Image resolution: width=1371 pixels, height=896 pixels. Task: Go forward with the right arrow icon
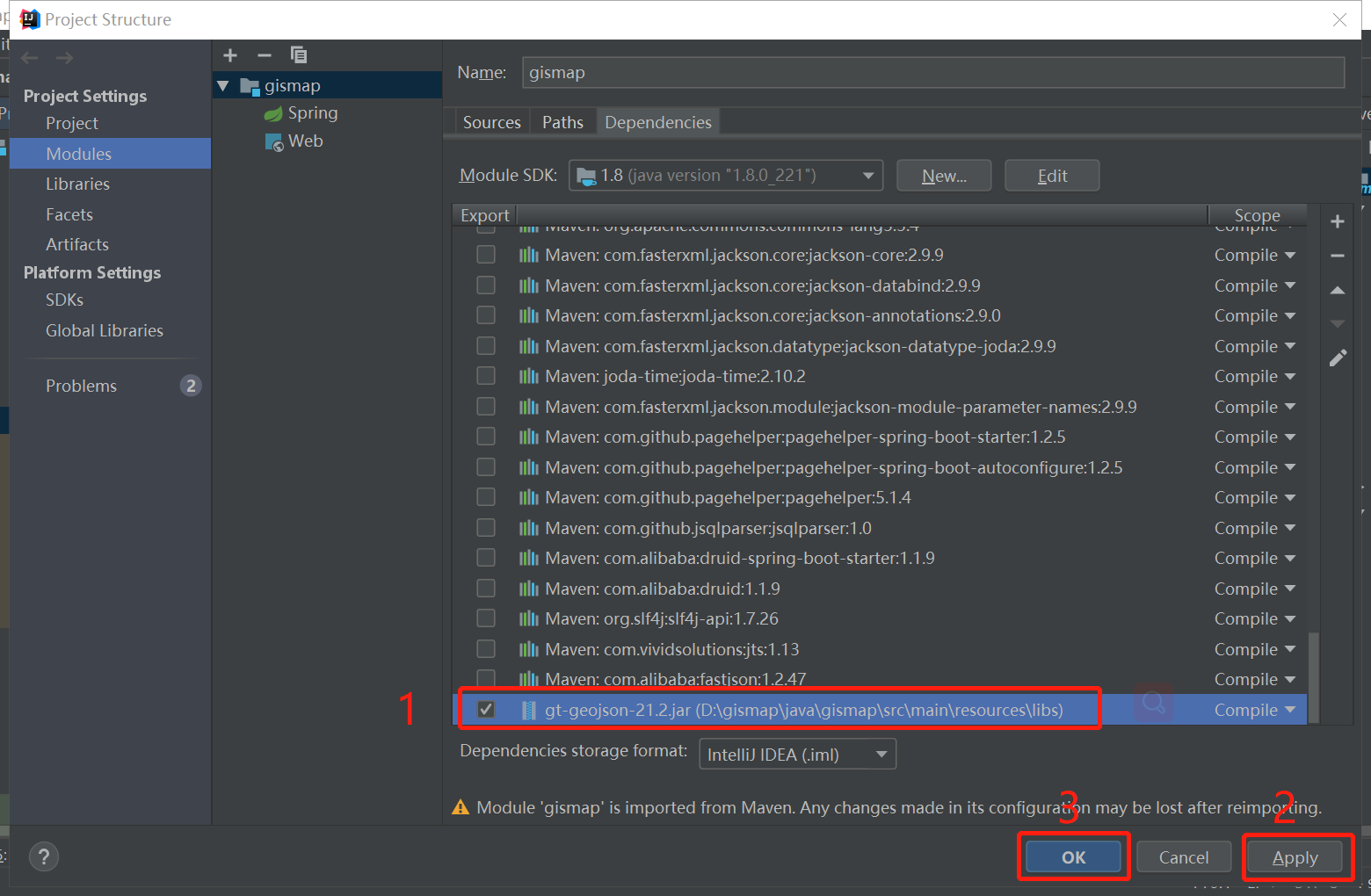pyautogui.click(x=64, y=58)
